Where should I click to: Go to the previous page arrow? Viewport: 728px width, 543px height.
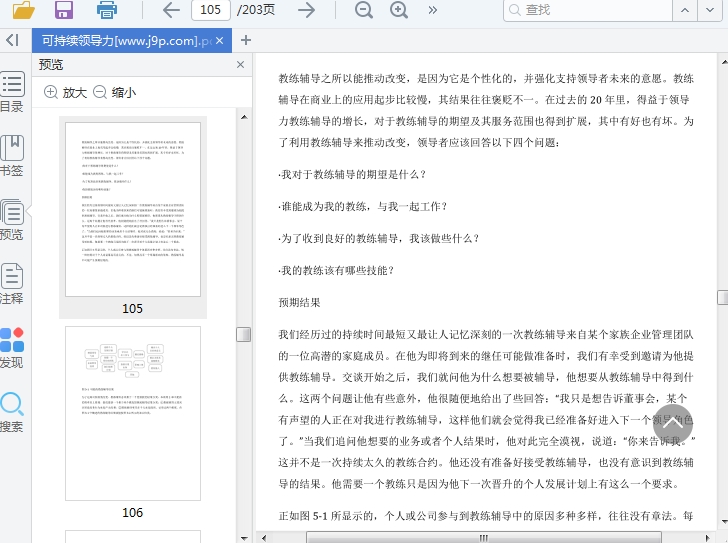(x=171, y=10)
